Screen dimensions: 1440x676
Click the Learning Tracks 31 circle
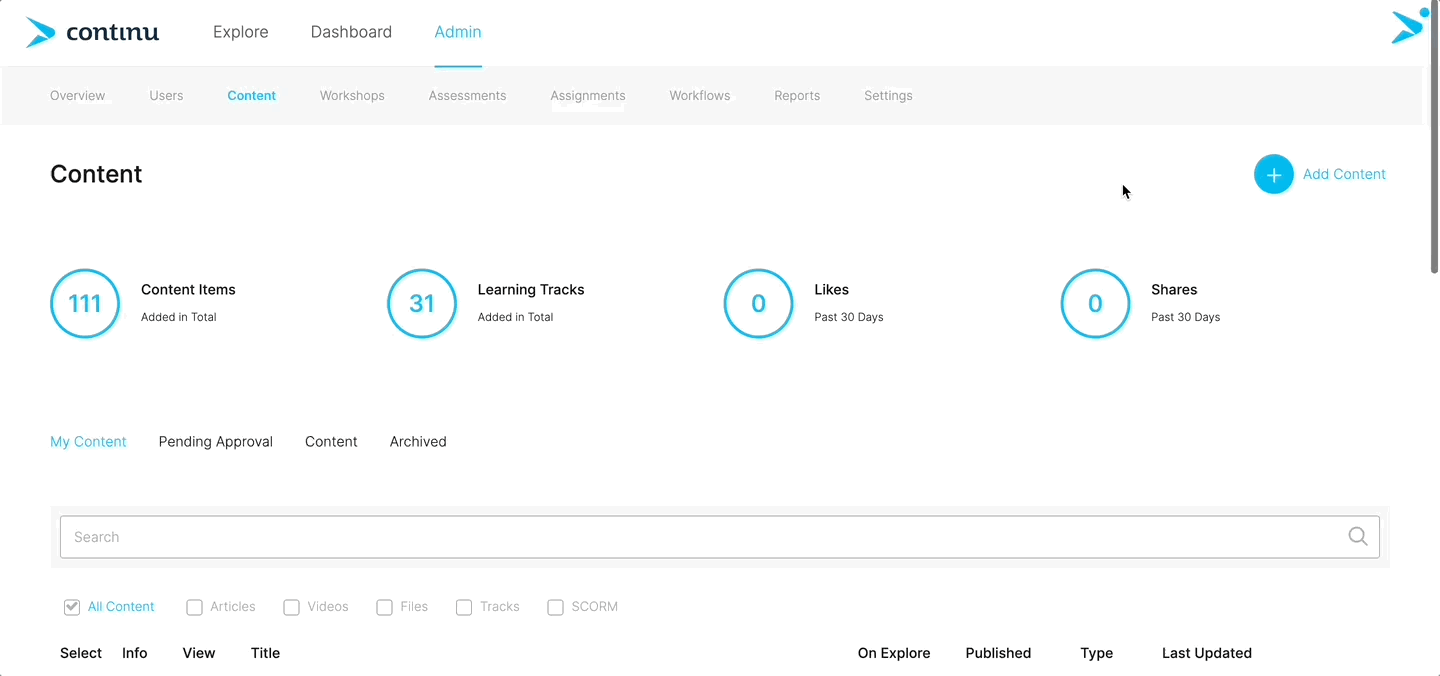click(x=422, y=303)
